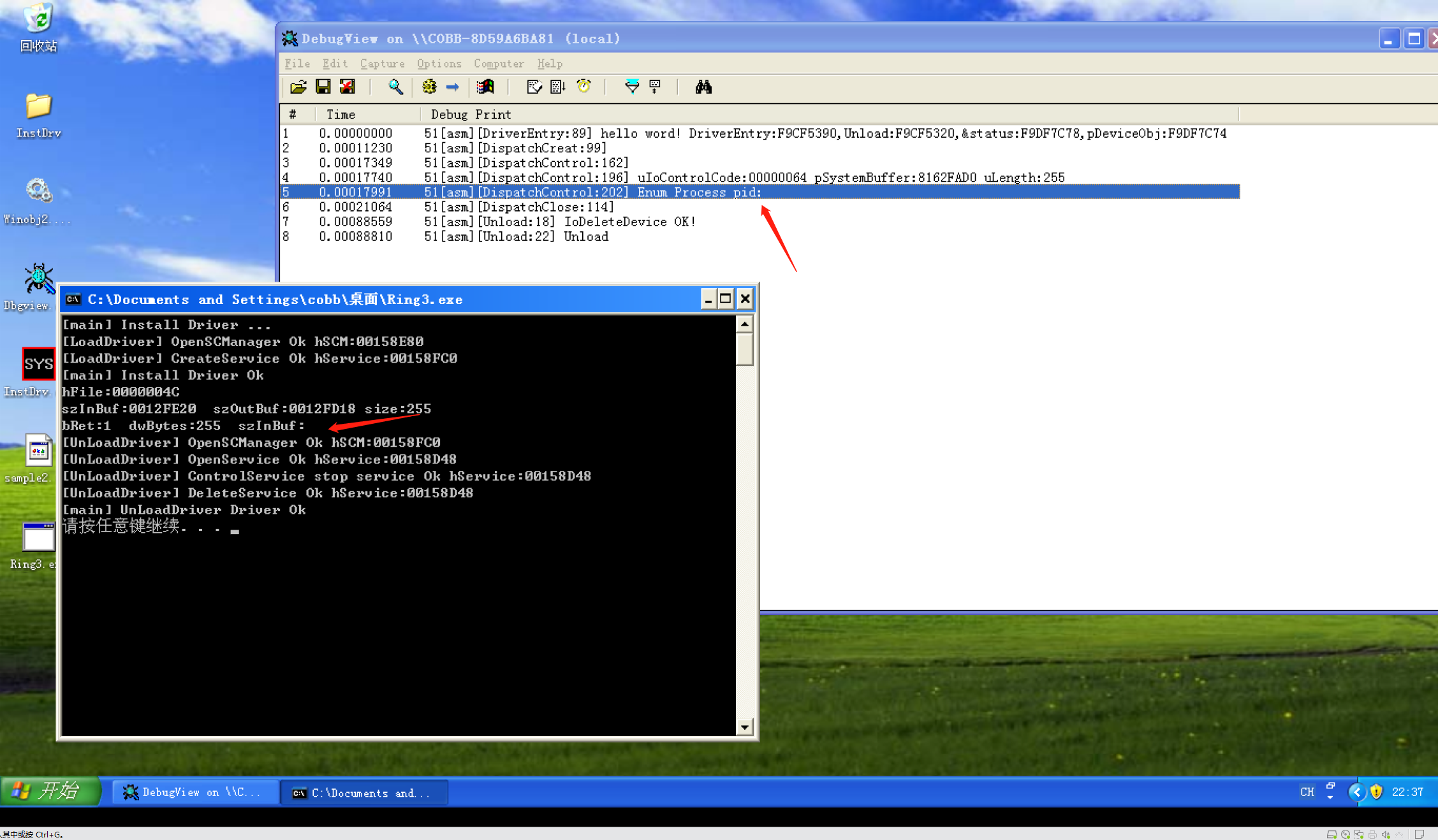This screenshot has height=840, width=1438.
Task: Open the Filter funnel icon
Action: pyautogui.click(x=631, y=87)
